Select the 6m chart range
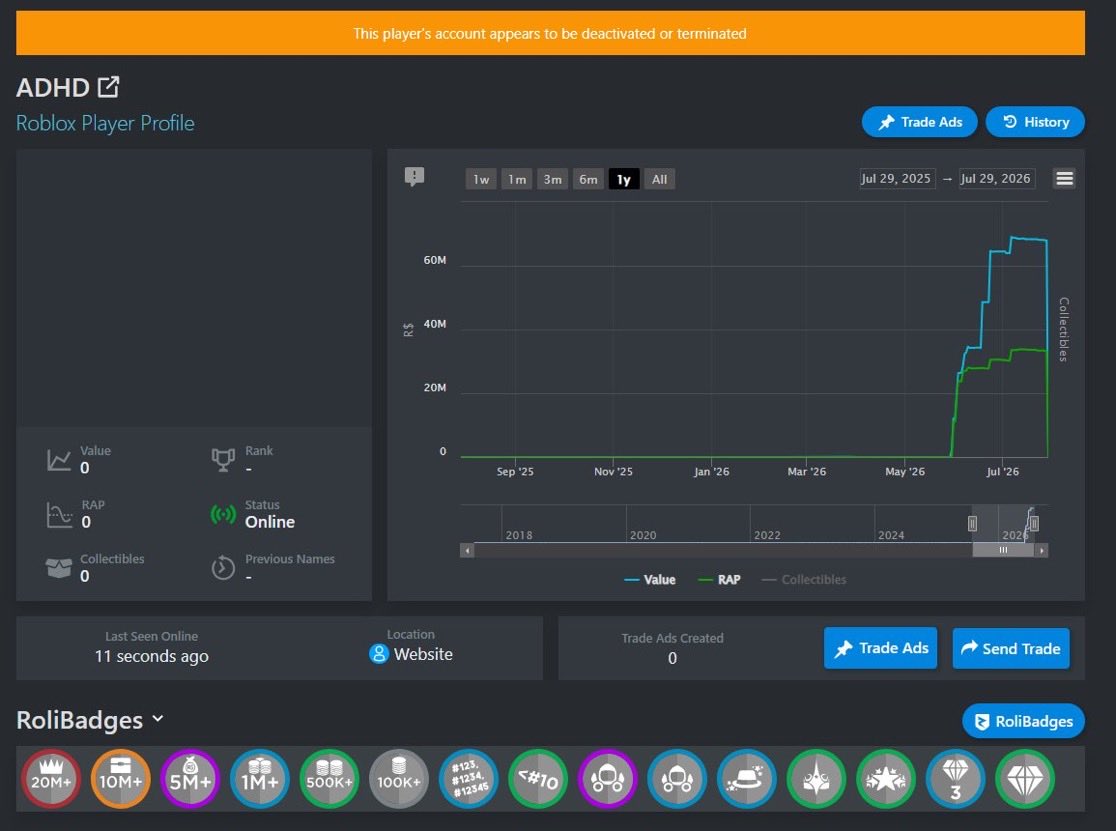The height and width of the screenshot is (831, 1116). click(x=589, y=179)
